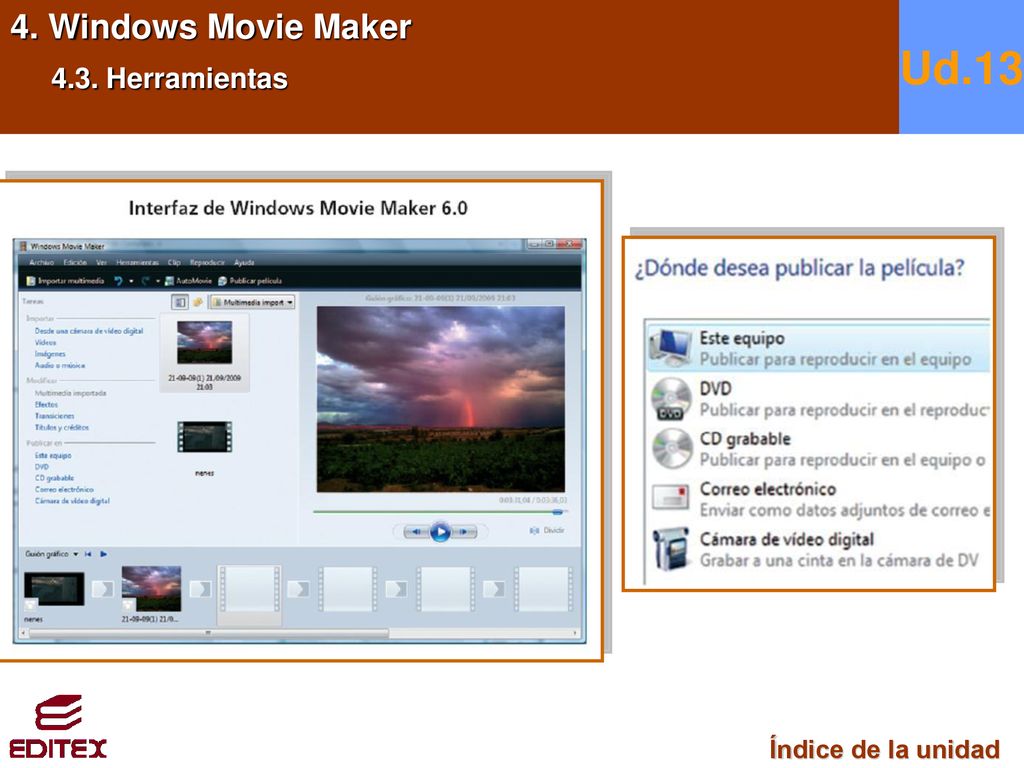Viewport: 1024px width, 768px height.
Task: Click the storyboard scroll left arrow
Action: click(24, 633)
